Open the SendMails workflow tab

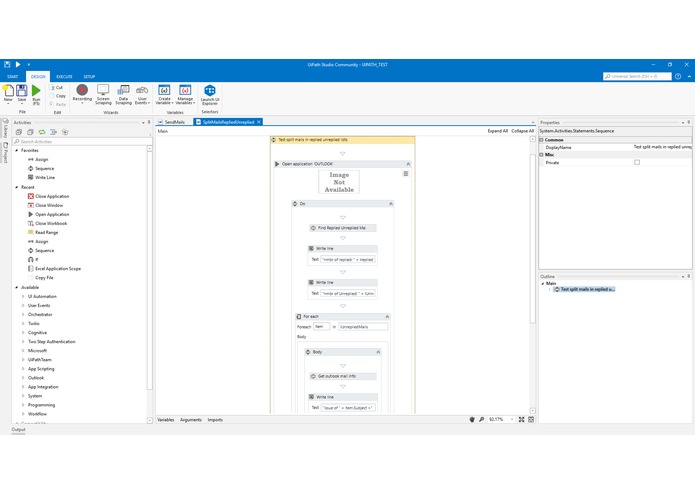coord(172,122)
